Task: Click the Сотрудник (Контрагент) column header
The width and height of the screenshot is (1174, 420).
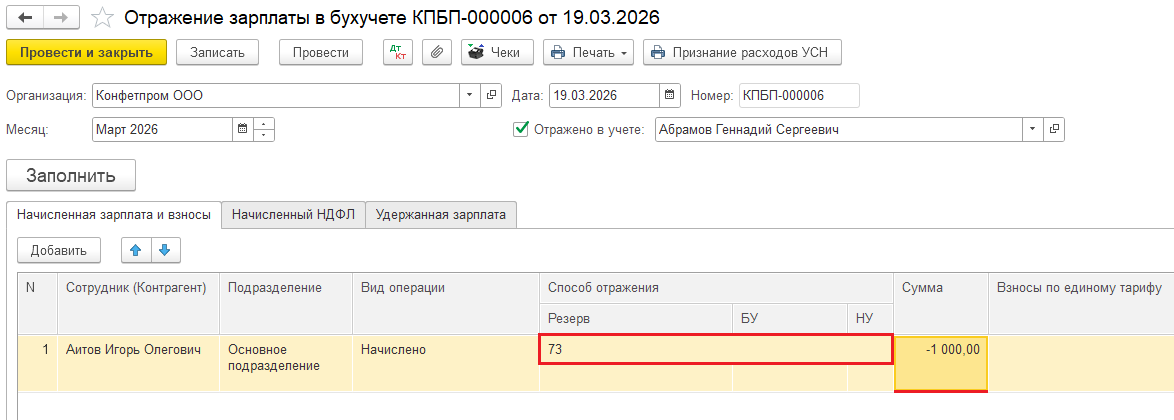Action: tap(138, 303)
